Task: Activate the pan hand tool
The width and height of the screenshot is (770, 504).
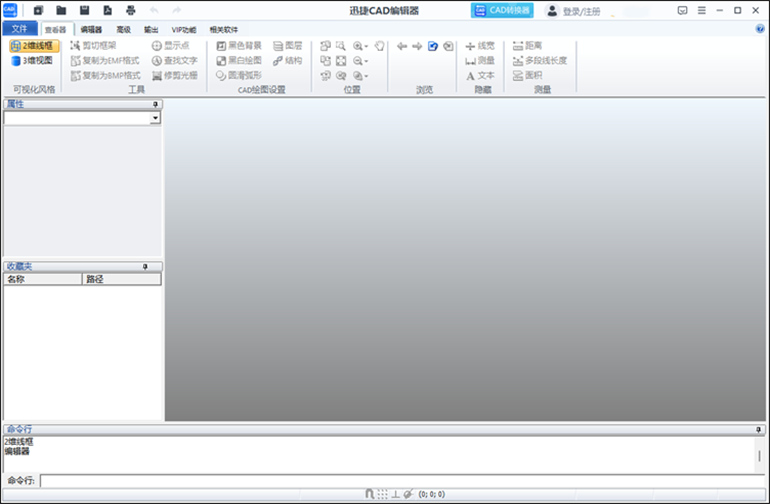Action: (379, 46)
